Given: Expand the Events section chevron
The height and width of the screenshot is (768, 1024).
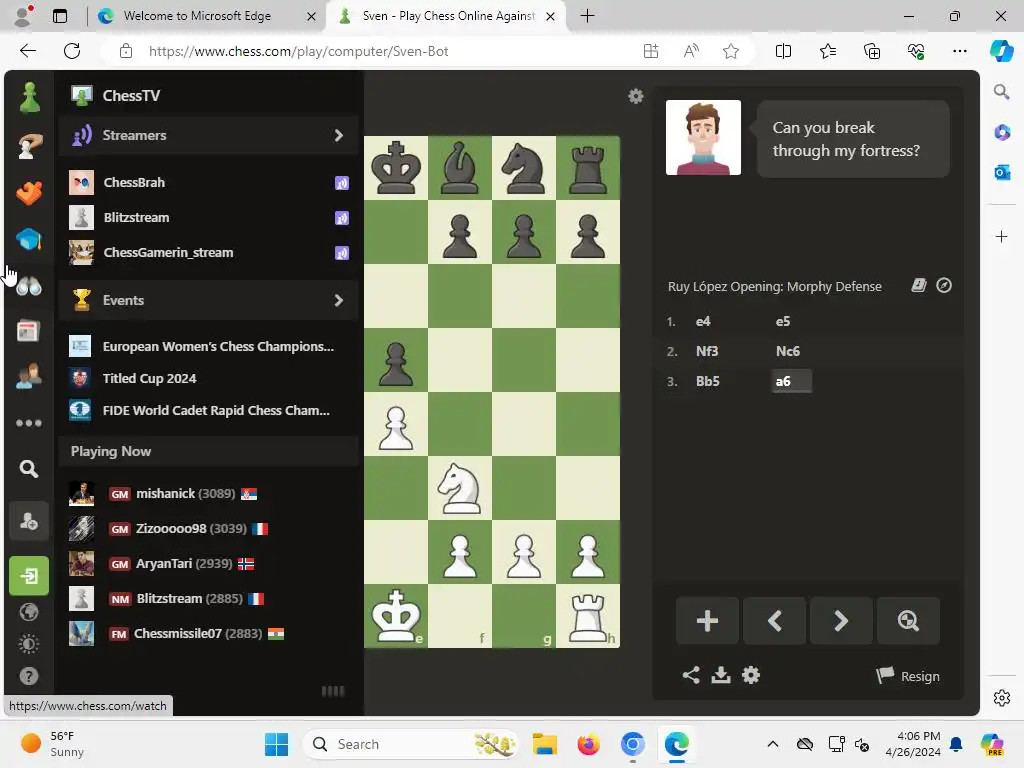Looking at the screenshot, I should coord(338,300).
